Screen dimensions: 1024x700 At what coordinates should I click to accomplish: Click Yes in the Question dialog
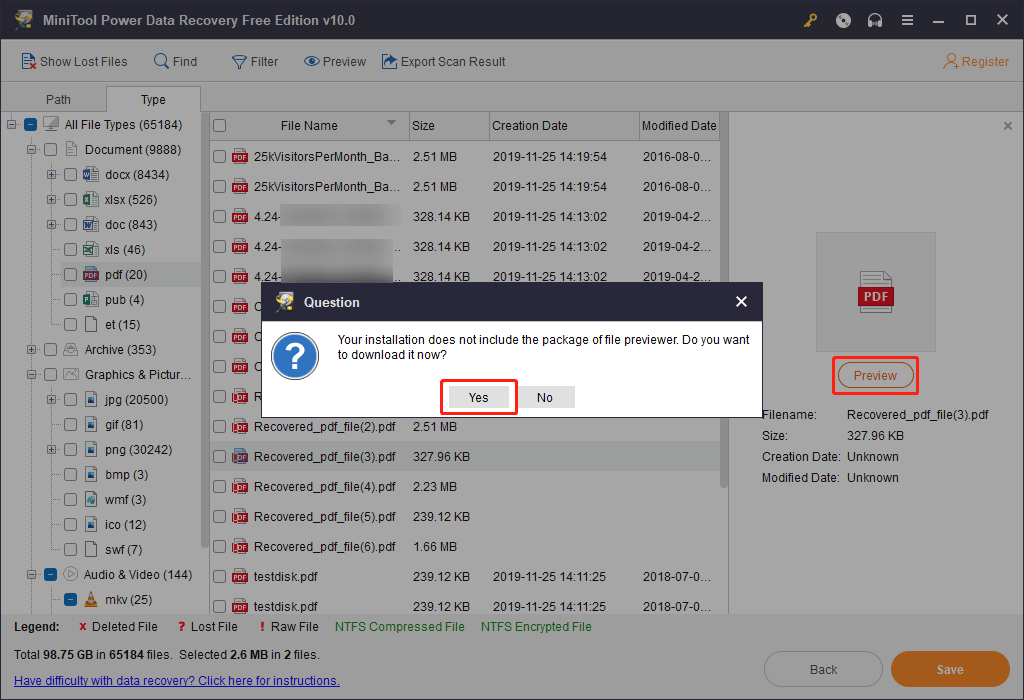(x=479, y=397)
